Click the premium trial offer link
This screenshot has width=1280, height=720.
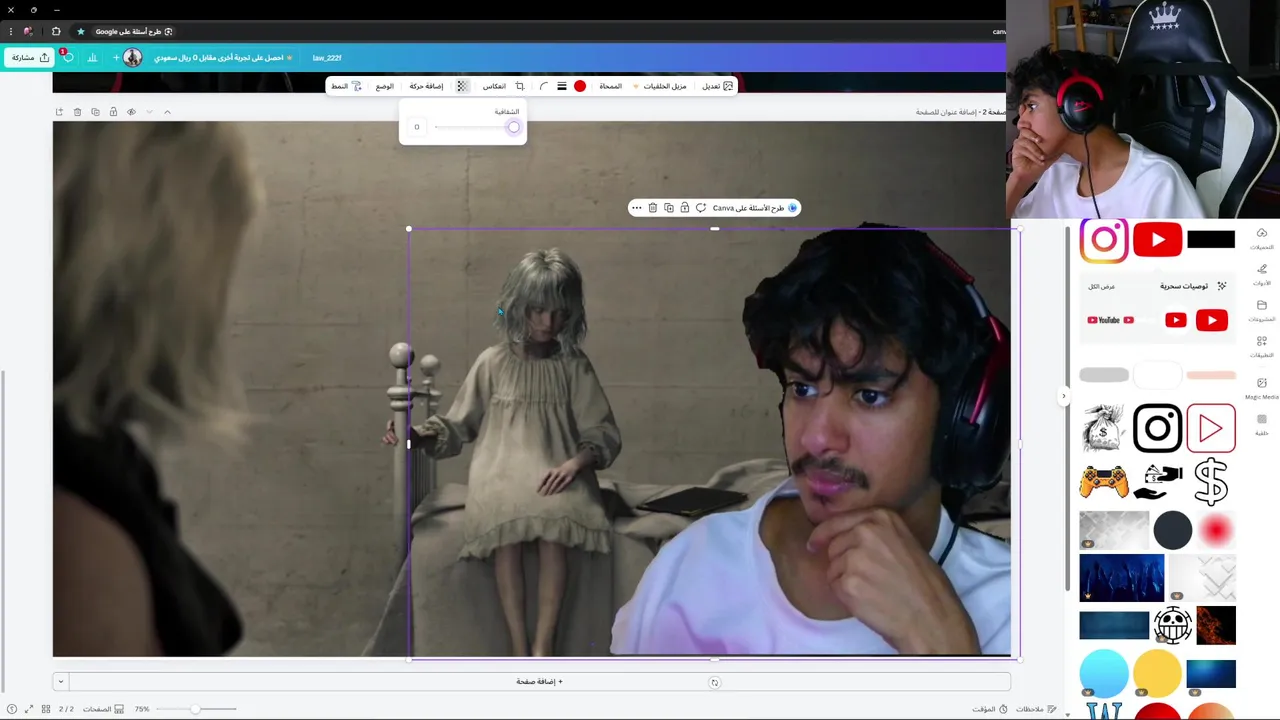coord(223,58)
